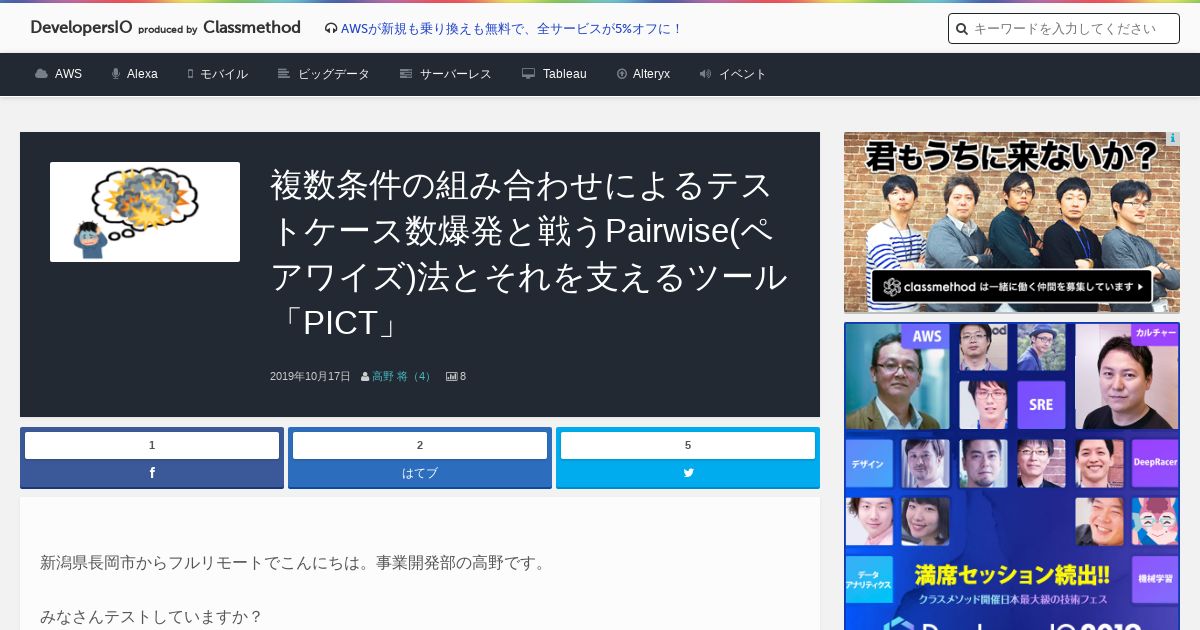Click the SRE tile in event banner

coord(1041,404)
